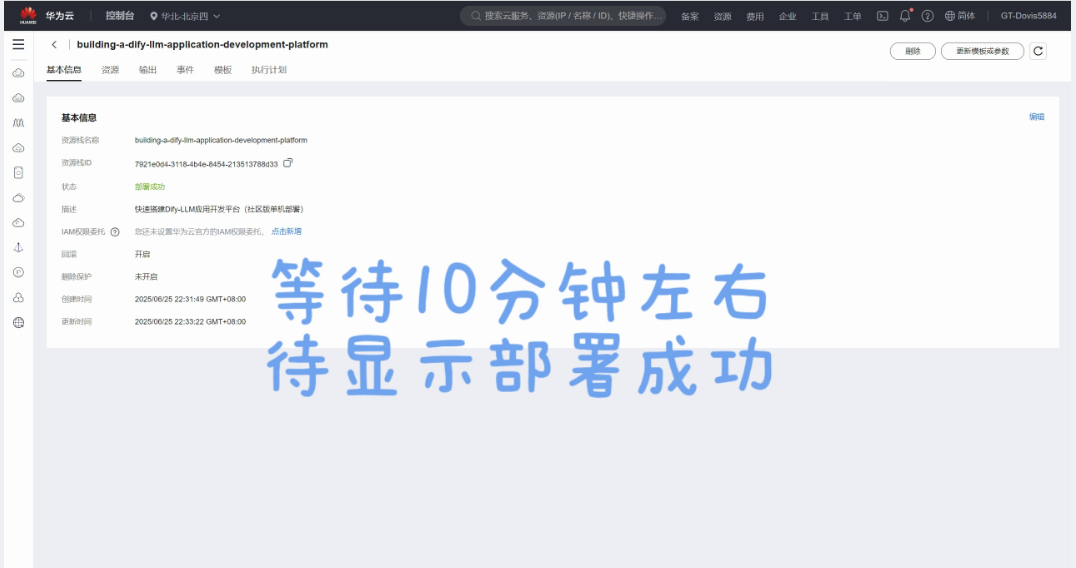
Task: Expand the 华北-北京四 region dropdown
Action: pos(185,16)
